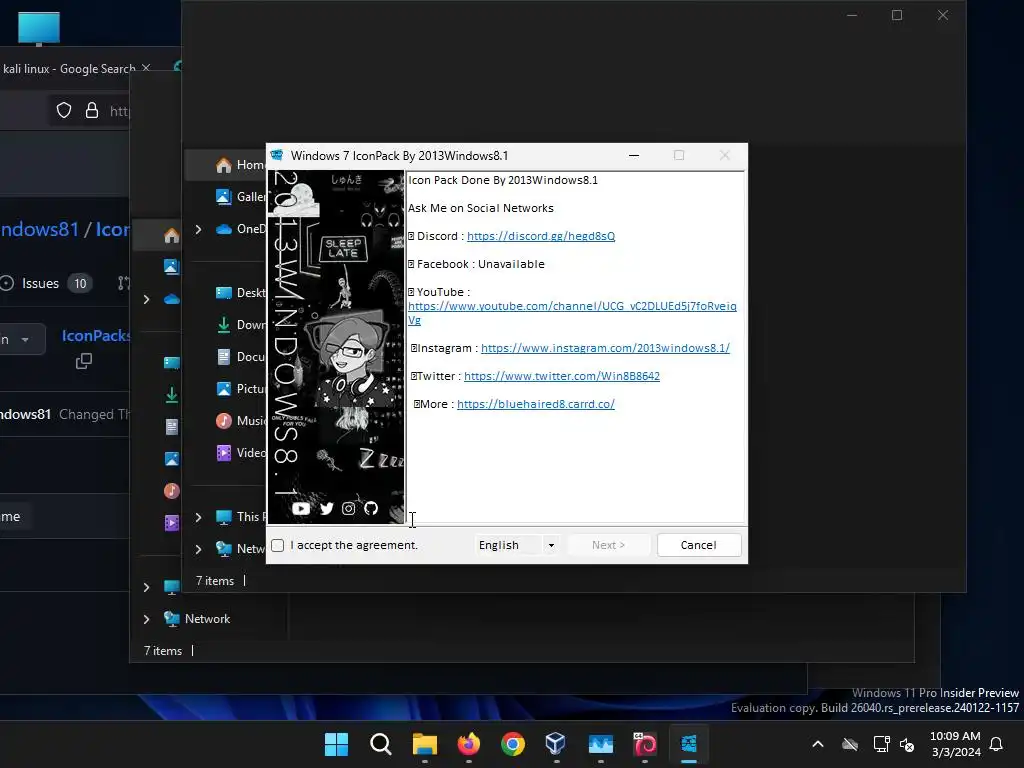
Task: Open Music folder in front Explorer
Action: (x=239, y=421)
